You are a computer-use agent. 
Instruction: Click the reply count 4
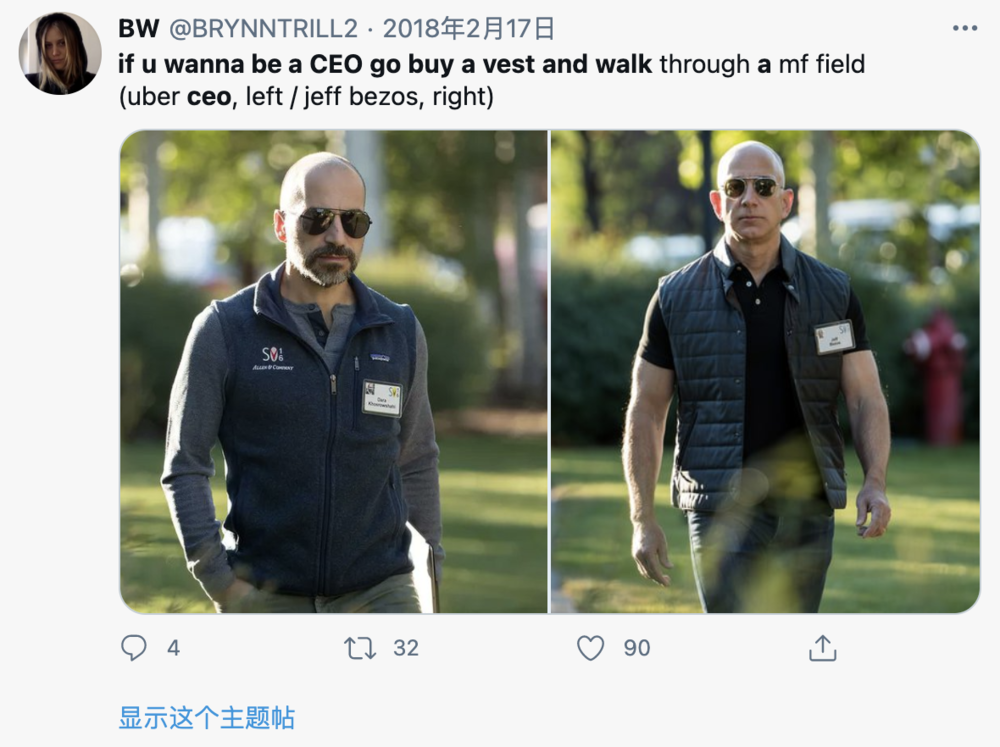(x=173, y=648)
